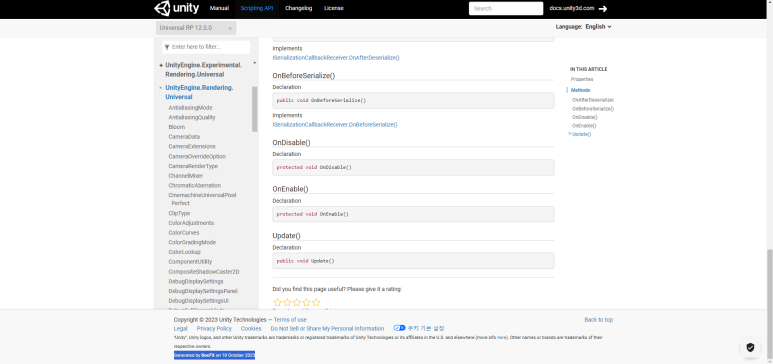Image resolution: width=773 pixels, height=364 pixels.
Task: Open ISerializationCallbackReceiver.OnAfterDeserialize() link
Action: click(336, 58)
